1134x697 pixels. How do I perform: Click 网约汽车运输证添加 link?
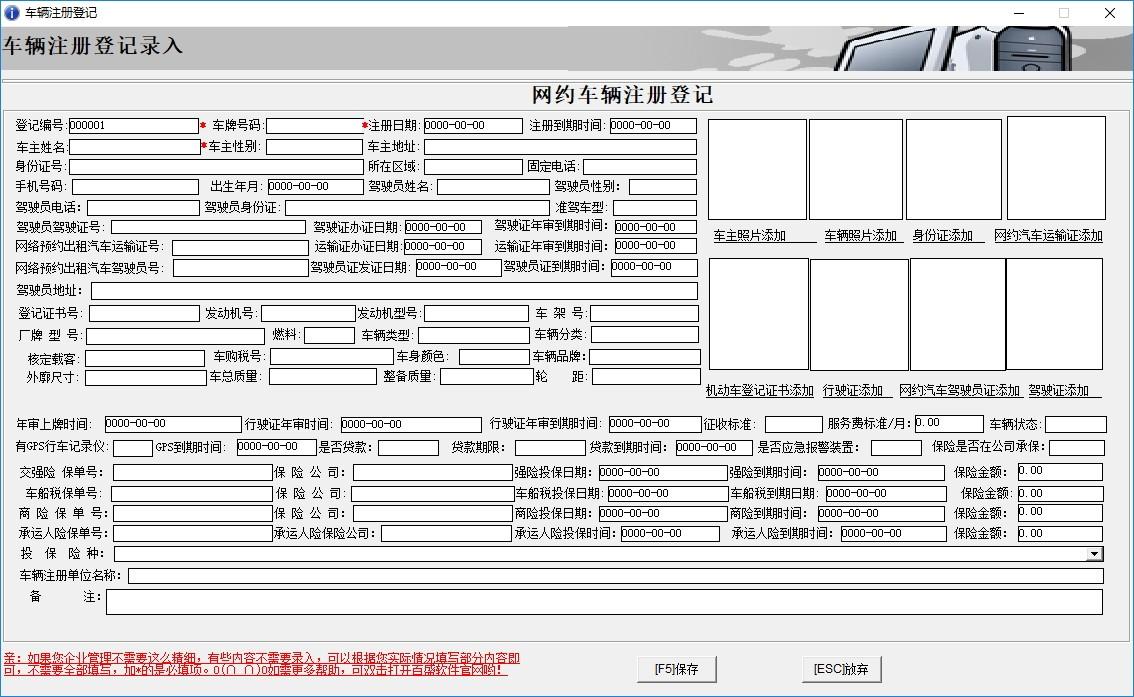pos(1049,236)
